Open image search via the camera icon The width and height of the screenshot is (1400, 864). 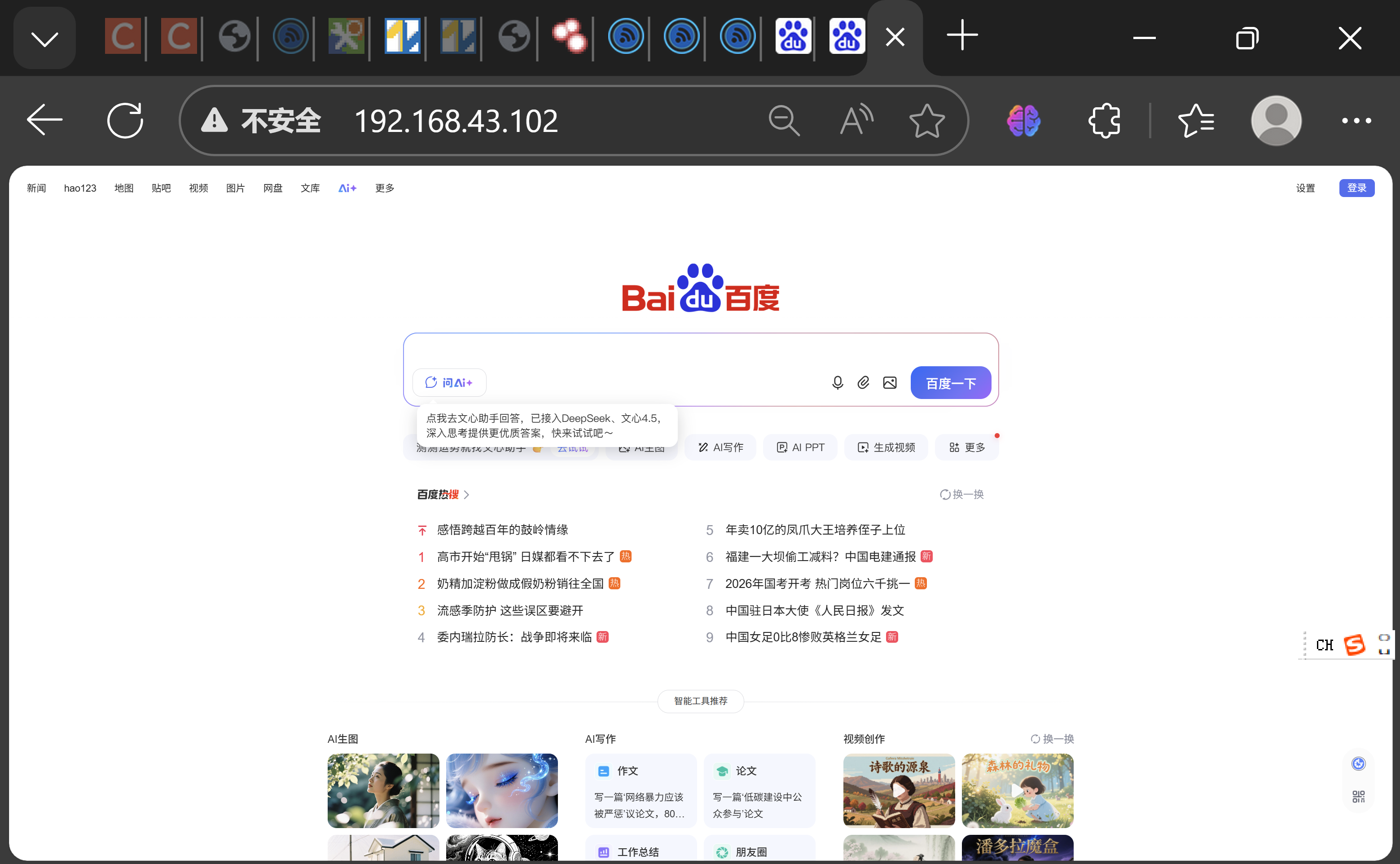pos(890,383)
